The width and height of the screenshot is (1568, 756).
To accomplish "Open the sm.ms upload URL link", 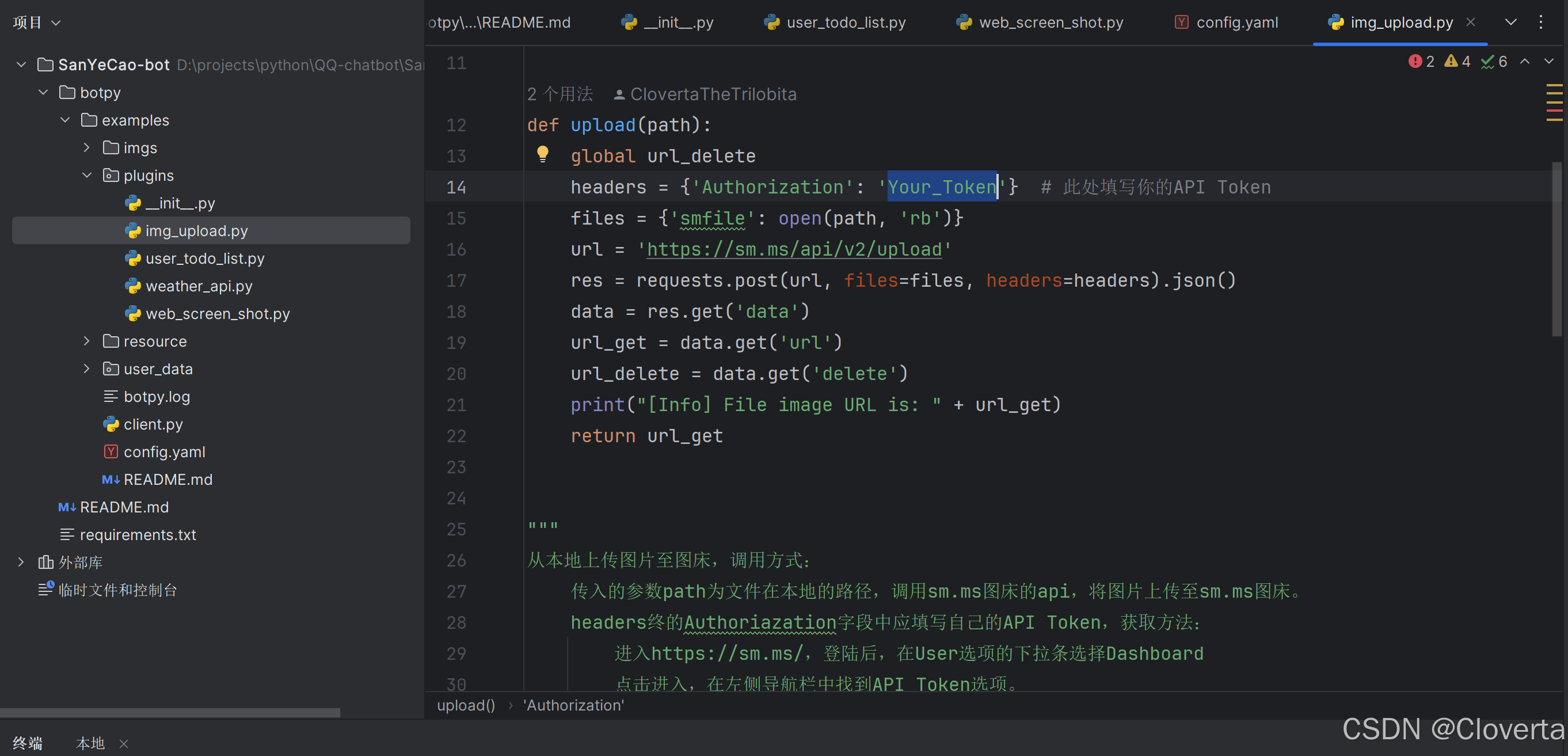I will pos(794,249).
